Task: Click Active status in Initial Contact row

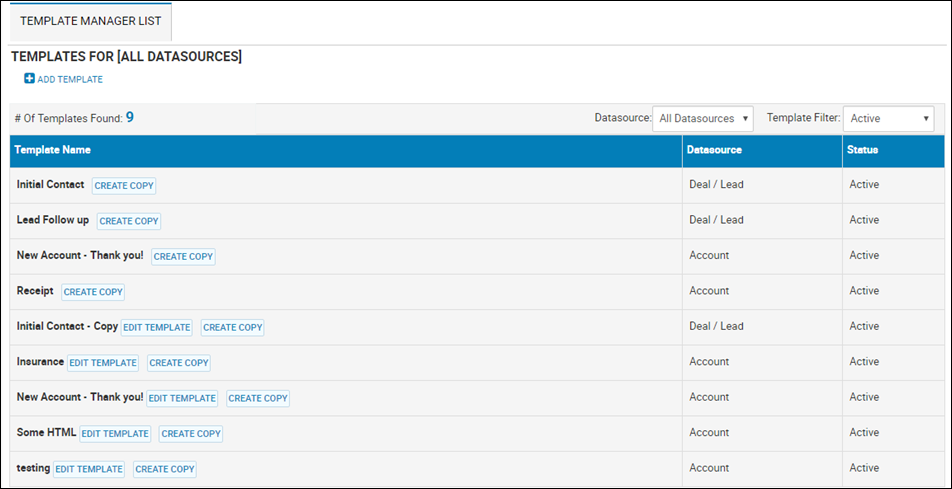Action: 864,184
